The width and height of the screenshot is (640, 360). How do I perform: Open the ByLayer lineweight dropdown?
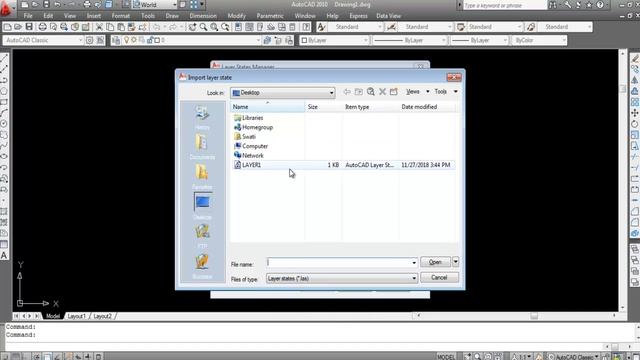coord(479,40)
